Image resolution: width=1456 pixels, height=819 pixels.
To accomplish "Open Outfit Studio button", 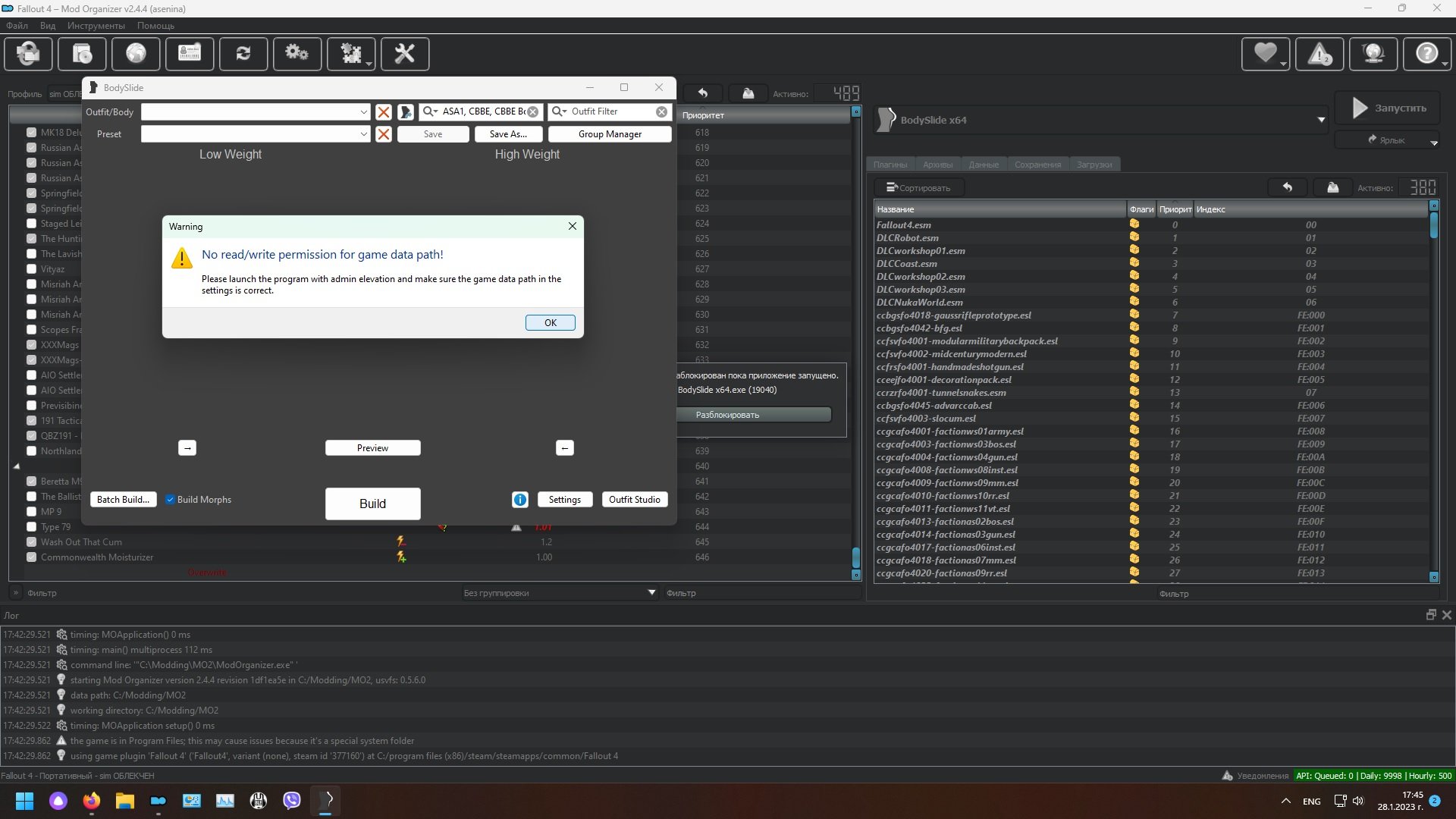I will point(634,500).
